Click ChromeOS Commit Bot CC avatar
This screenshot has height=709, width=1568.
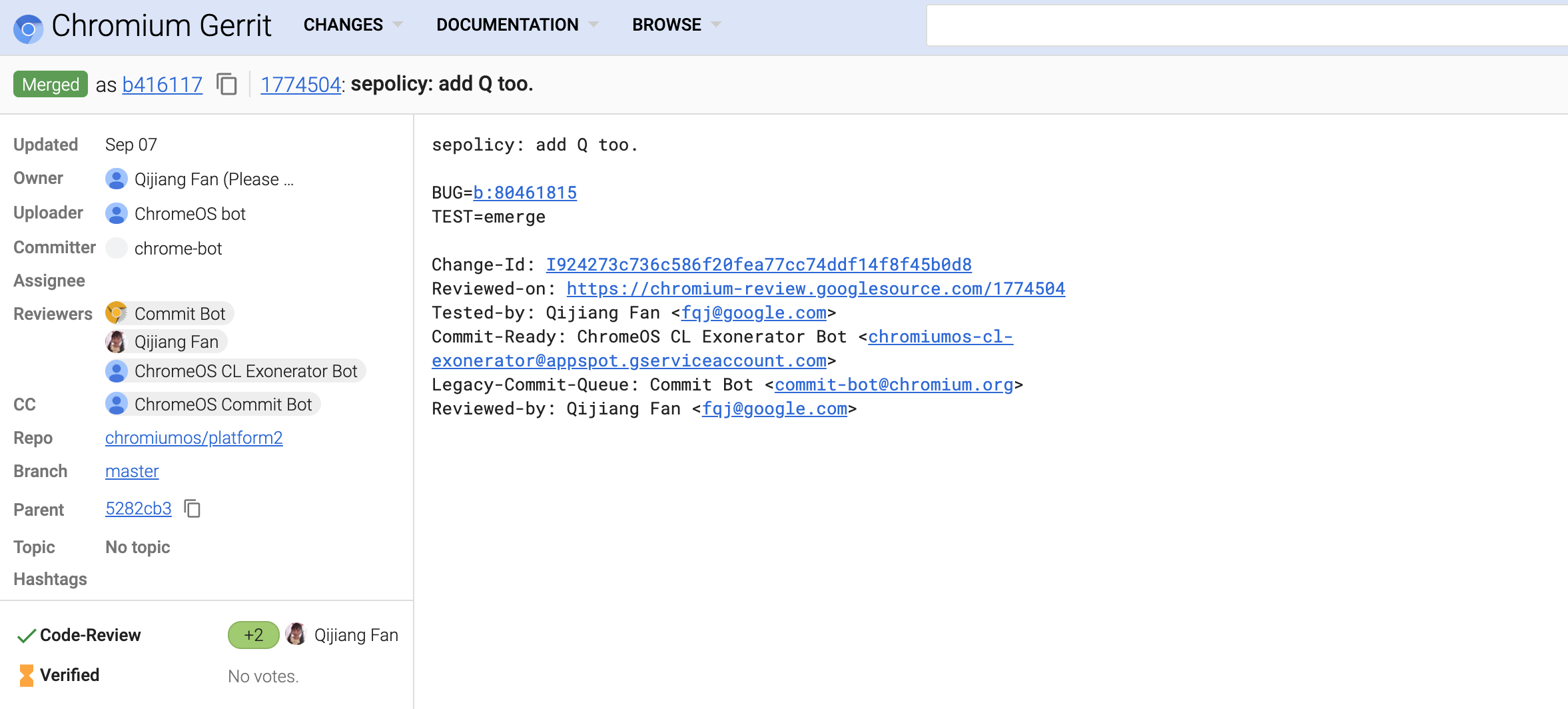[117, 404]
